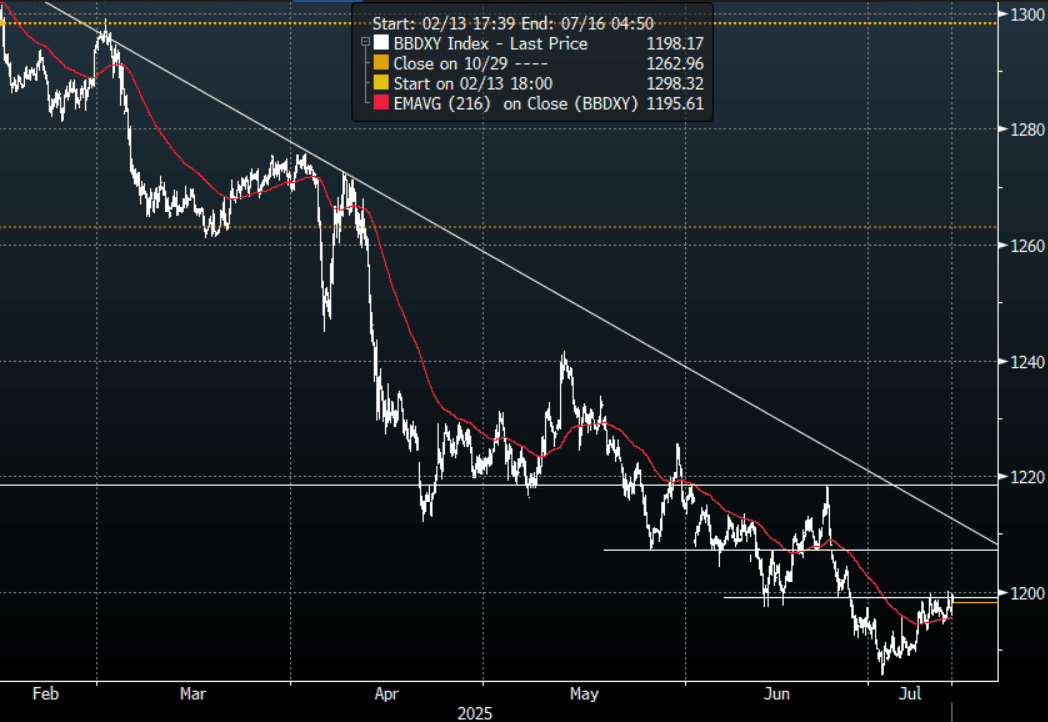Click the Feb label on the time axis

click(x=45, y=694)
